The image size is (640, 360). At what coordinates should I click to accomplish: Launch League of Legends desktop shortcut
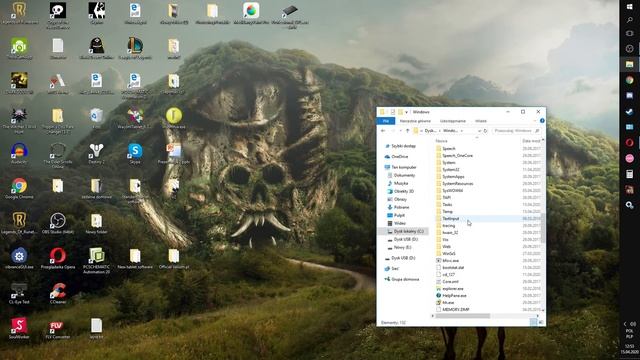135,48
